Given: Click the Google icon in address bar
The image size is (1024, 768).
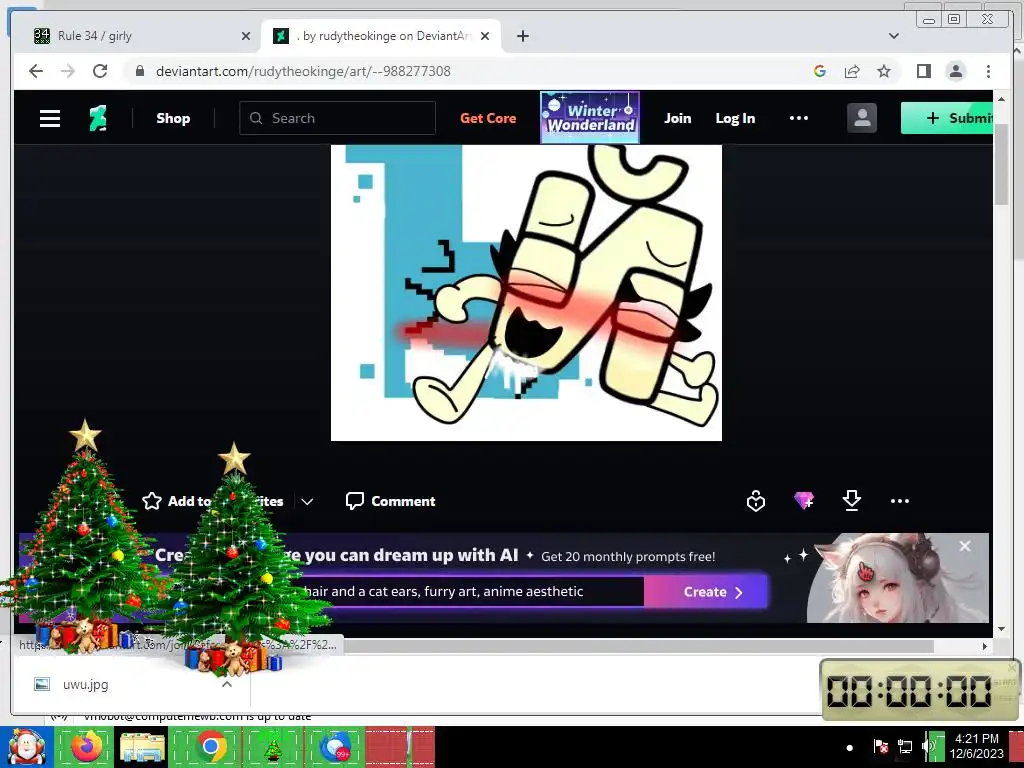Looking at the screenshot, I should (x=820, y=71).
